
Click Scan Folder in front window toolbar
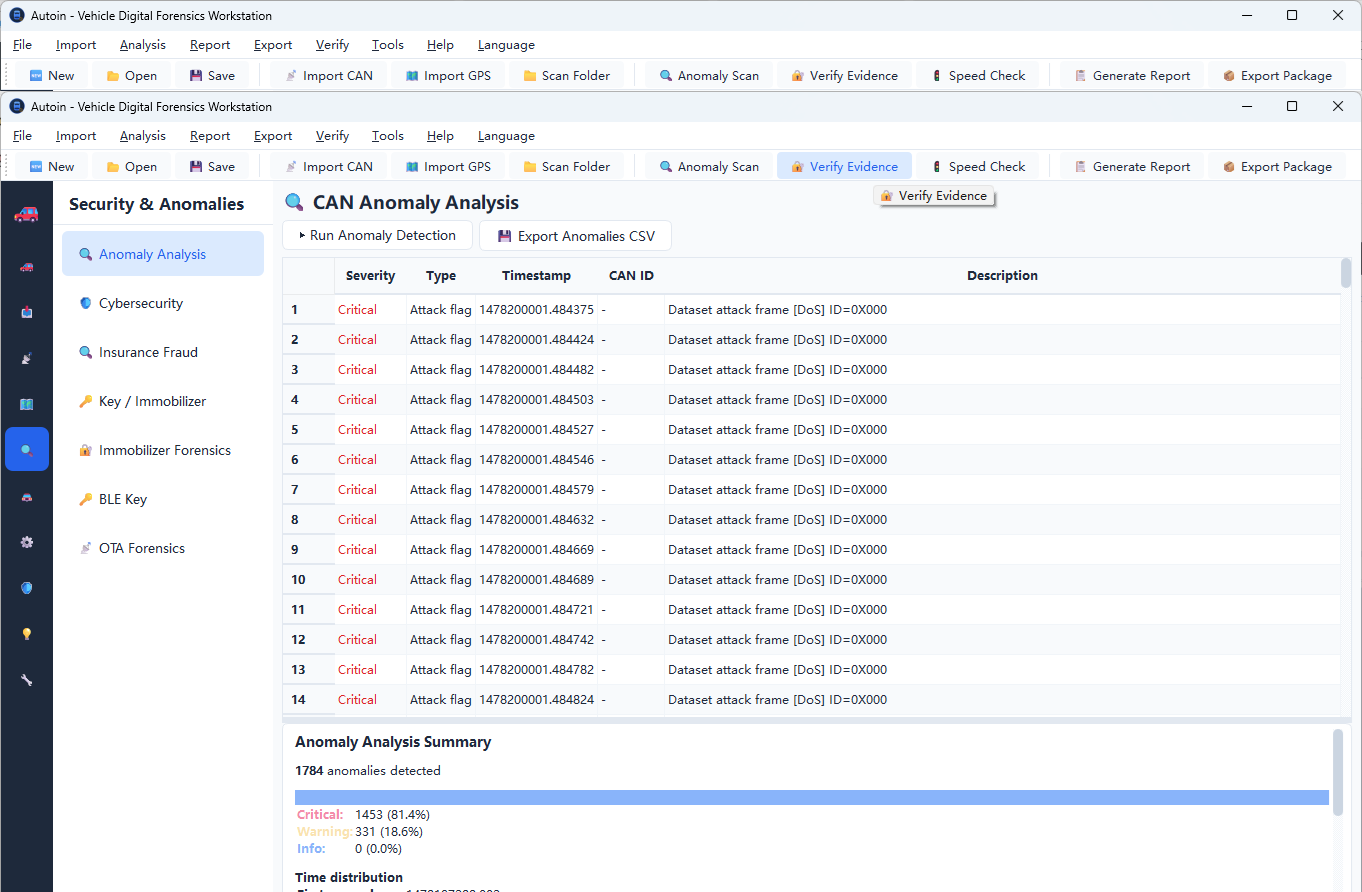coord(566,166)
